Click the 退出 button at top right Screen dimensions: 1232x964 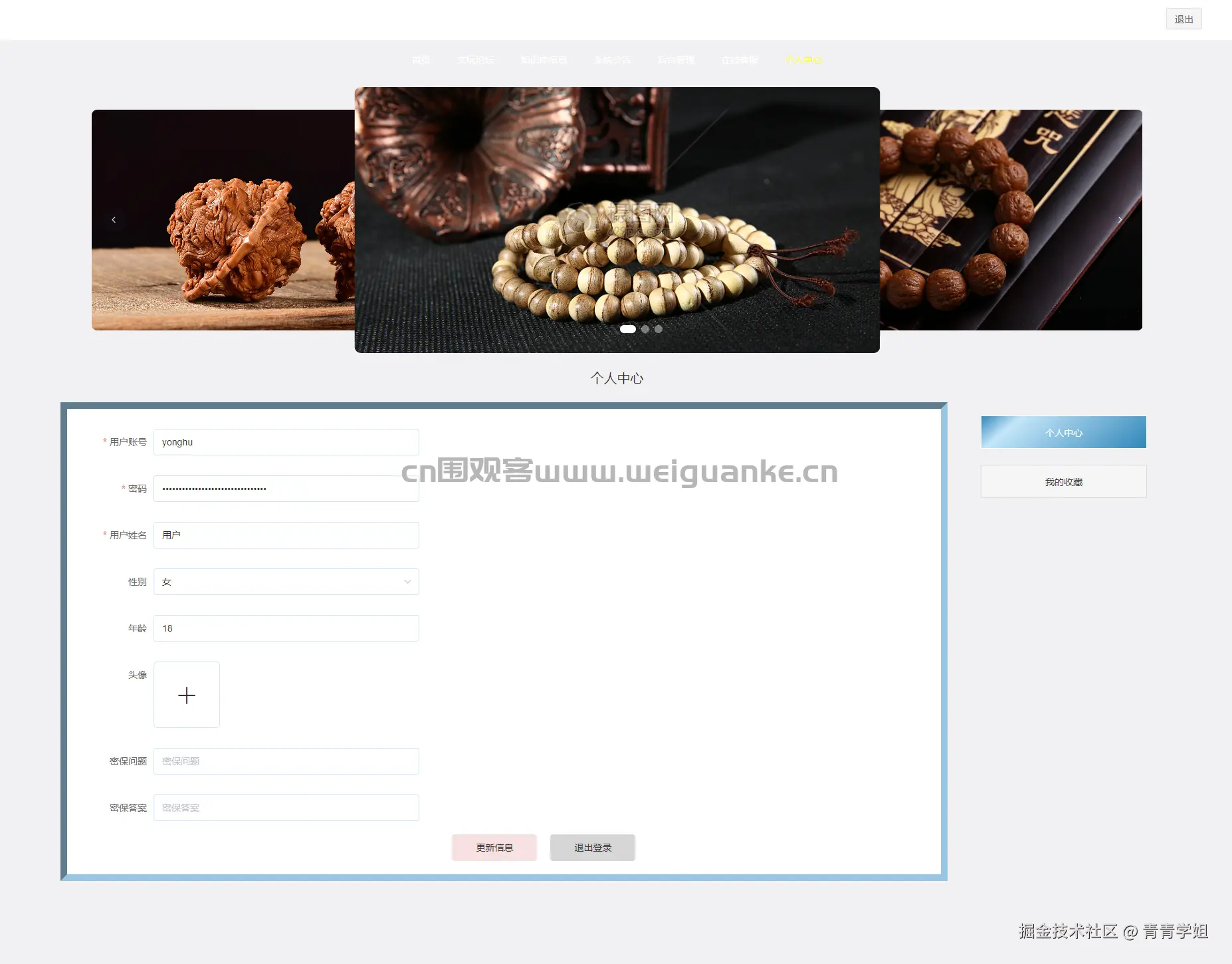[x=1183, y=19]
